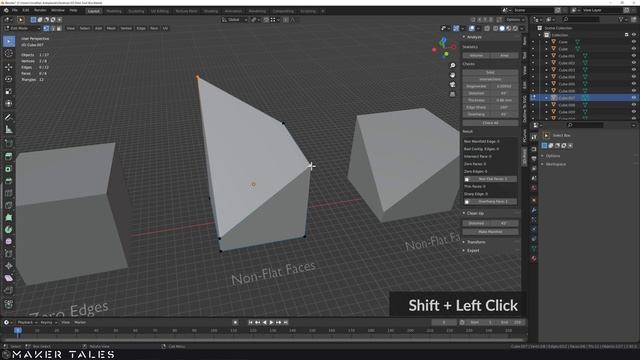Expand the Transform panel

coord(476,242)
